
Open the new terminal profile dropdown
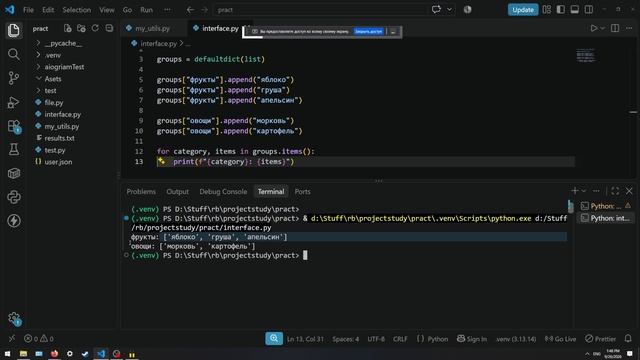click(x=584, y=191)
